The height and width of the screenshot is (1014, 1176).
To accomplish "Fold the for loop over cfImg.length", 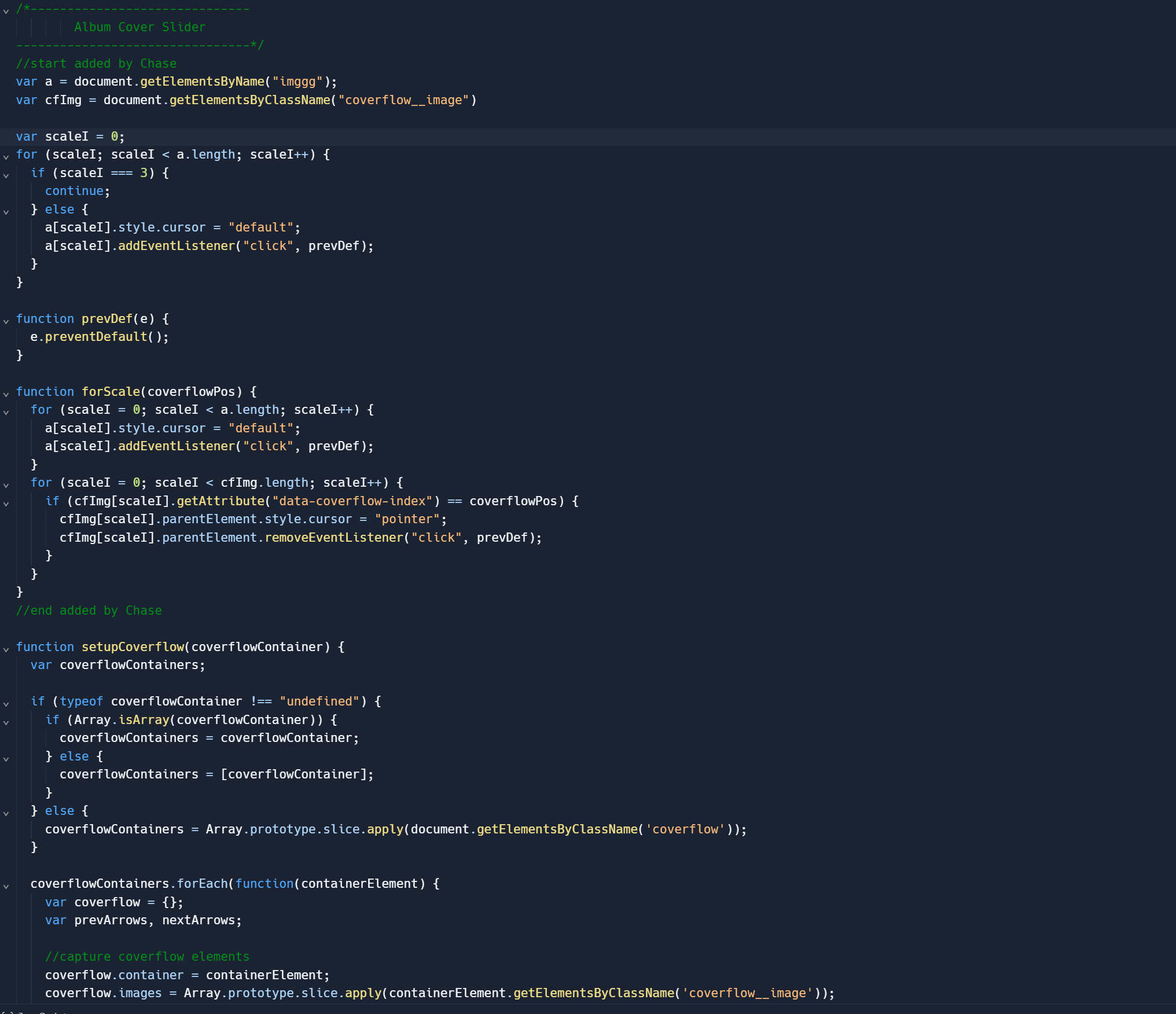I will [6, 484].
